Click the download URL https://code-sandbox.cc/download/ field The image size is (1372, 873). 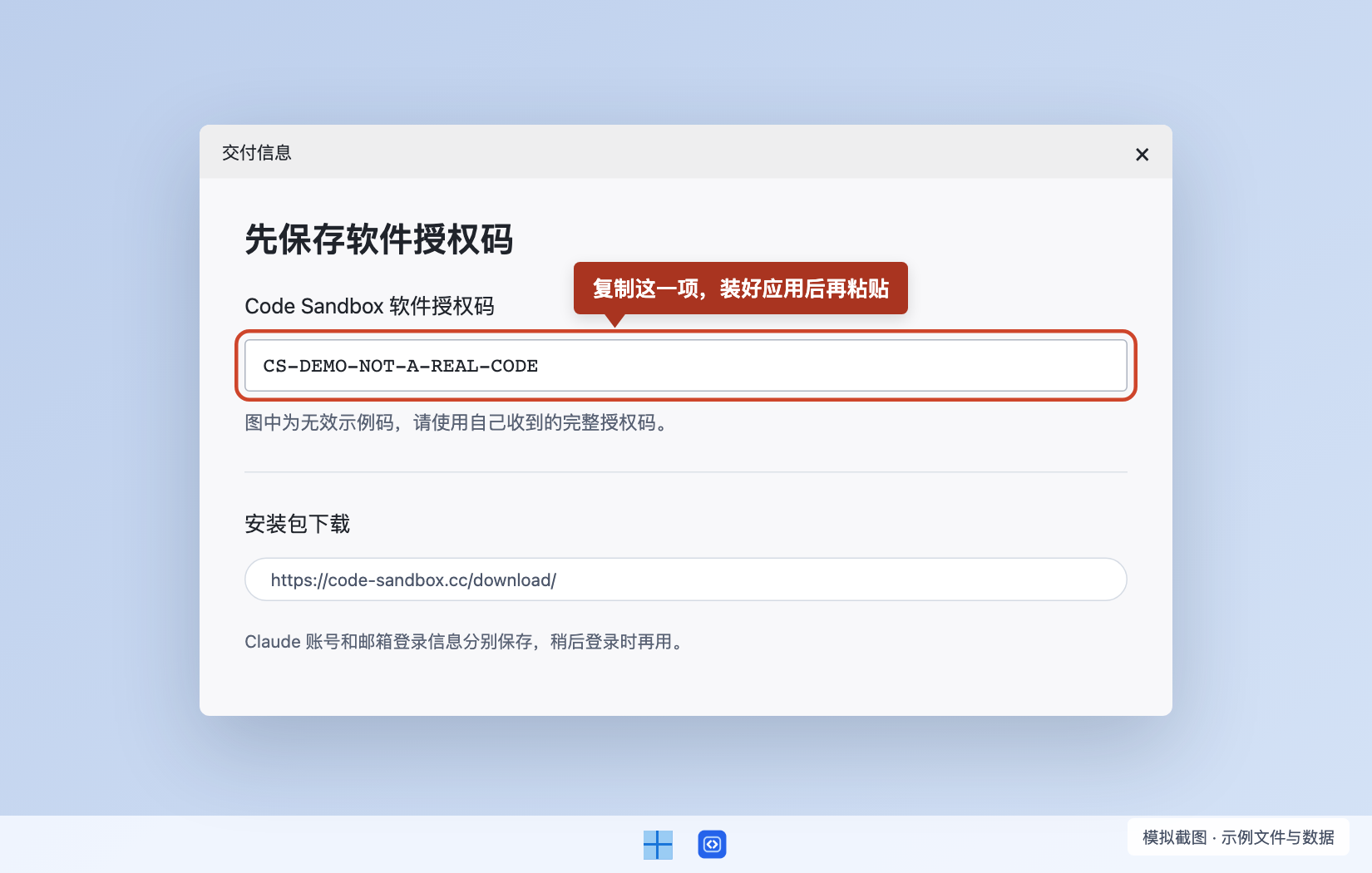pyautogui.click(x=686, y=580)
